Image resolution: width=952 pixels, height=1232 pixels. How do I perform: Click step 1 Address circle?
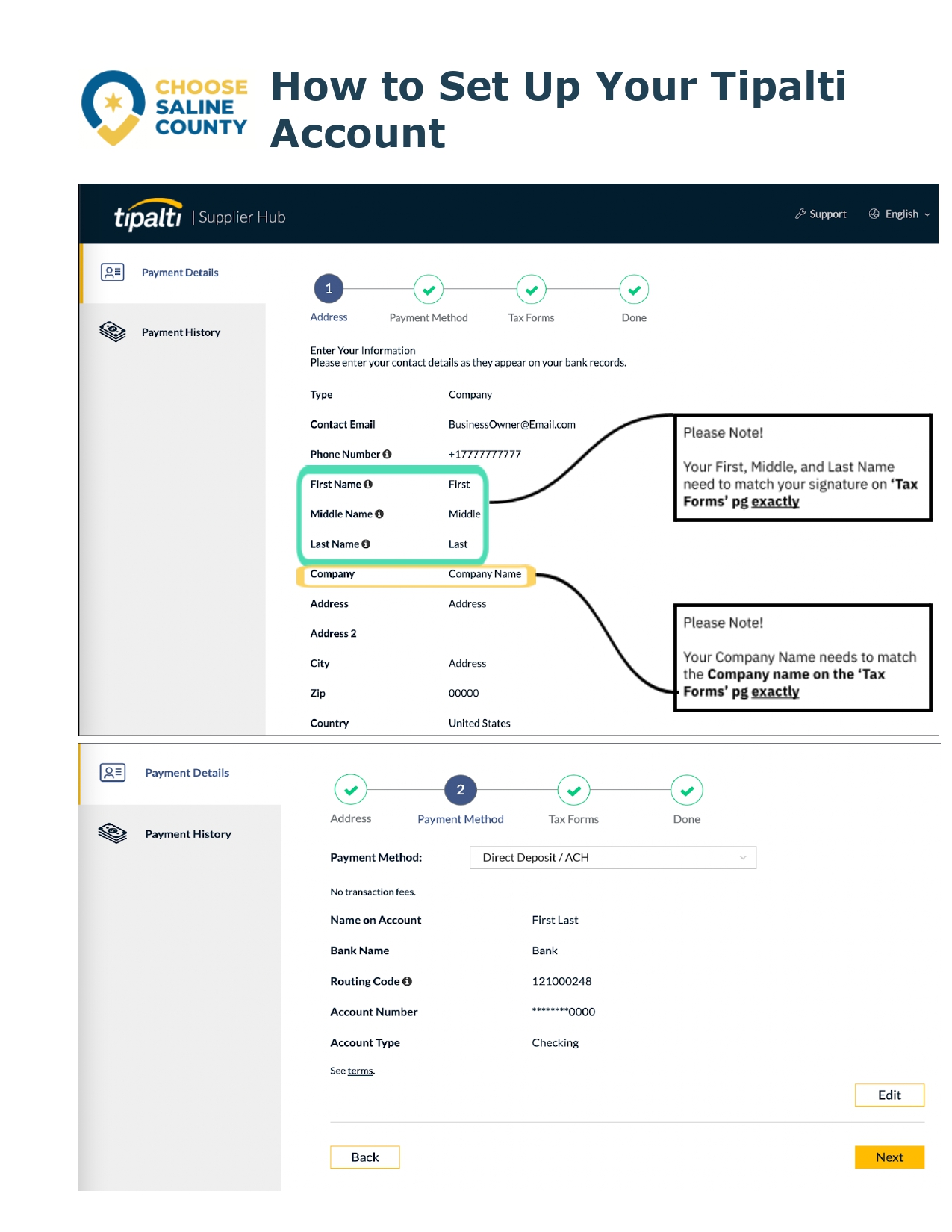pyautogui.click(x=329, y=289)
